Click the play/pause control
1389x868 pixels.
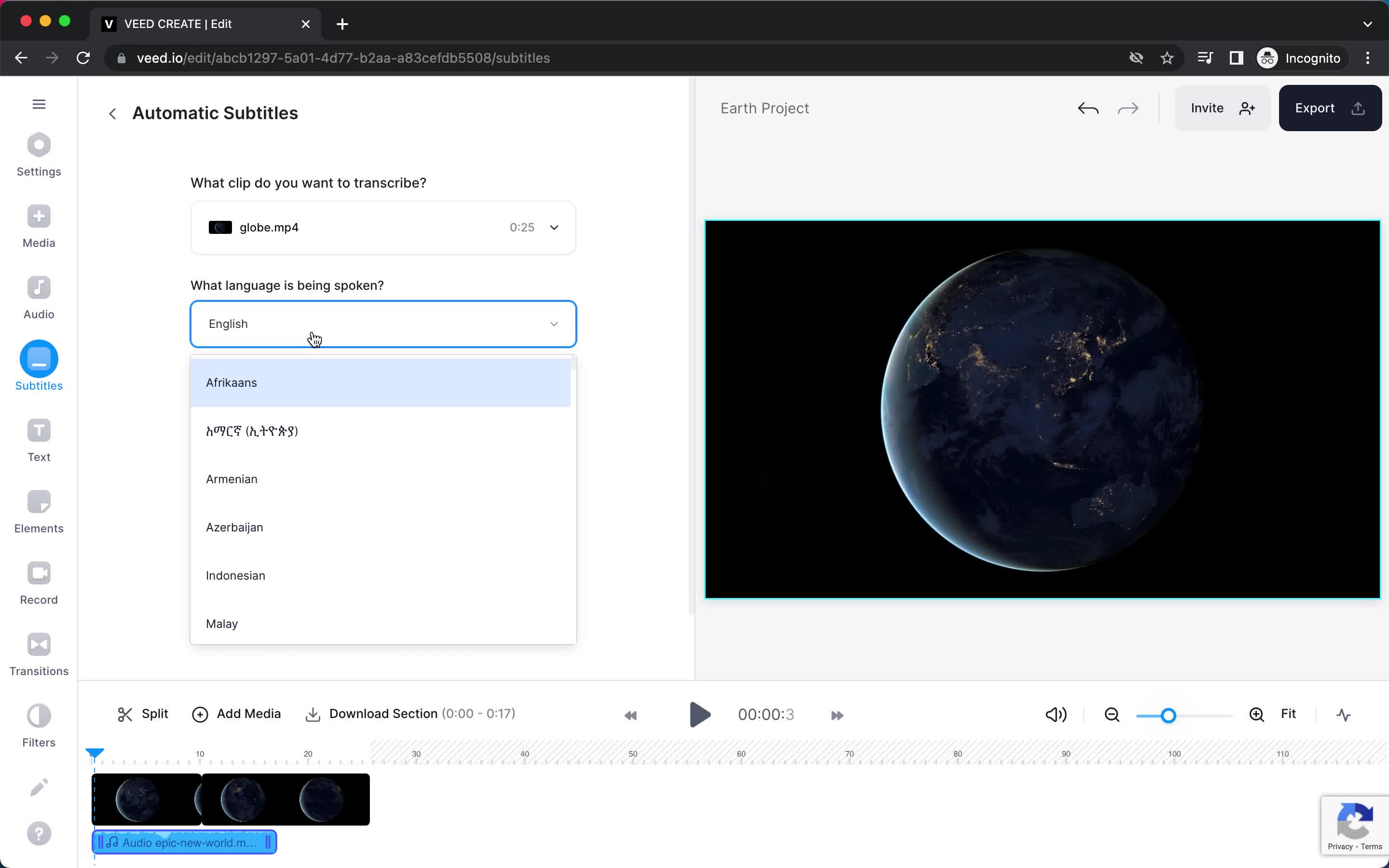click(x=700, y=714)
